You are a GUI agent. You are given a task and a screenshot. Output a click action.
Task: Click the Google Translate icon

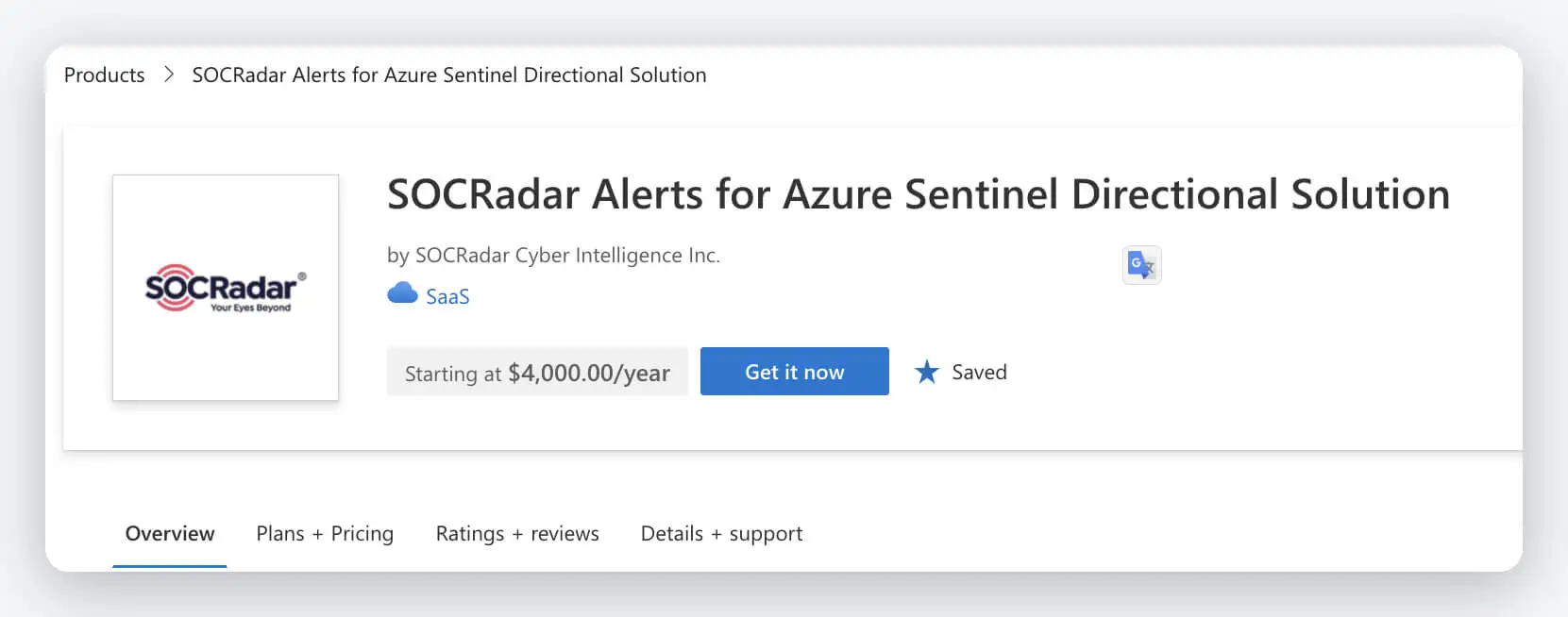pyautogui.click(x=1141, y=265)
